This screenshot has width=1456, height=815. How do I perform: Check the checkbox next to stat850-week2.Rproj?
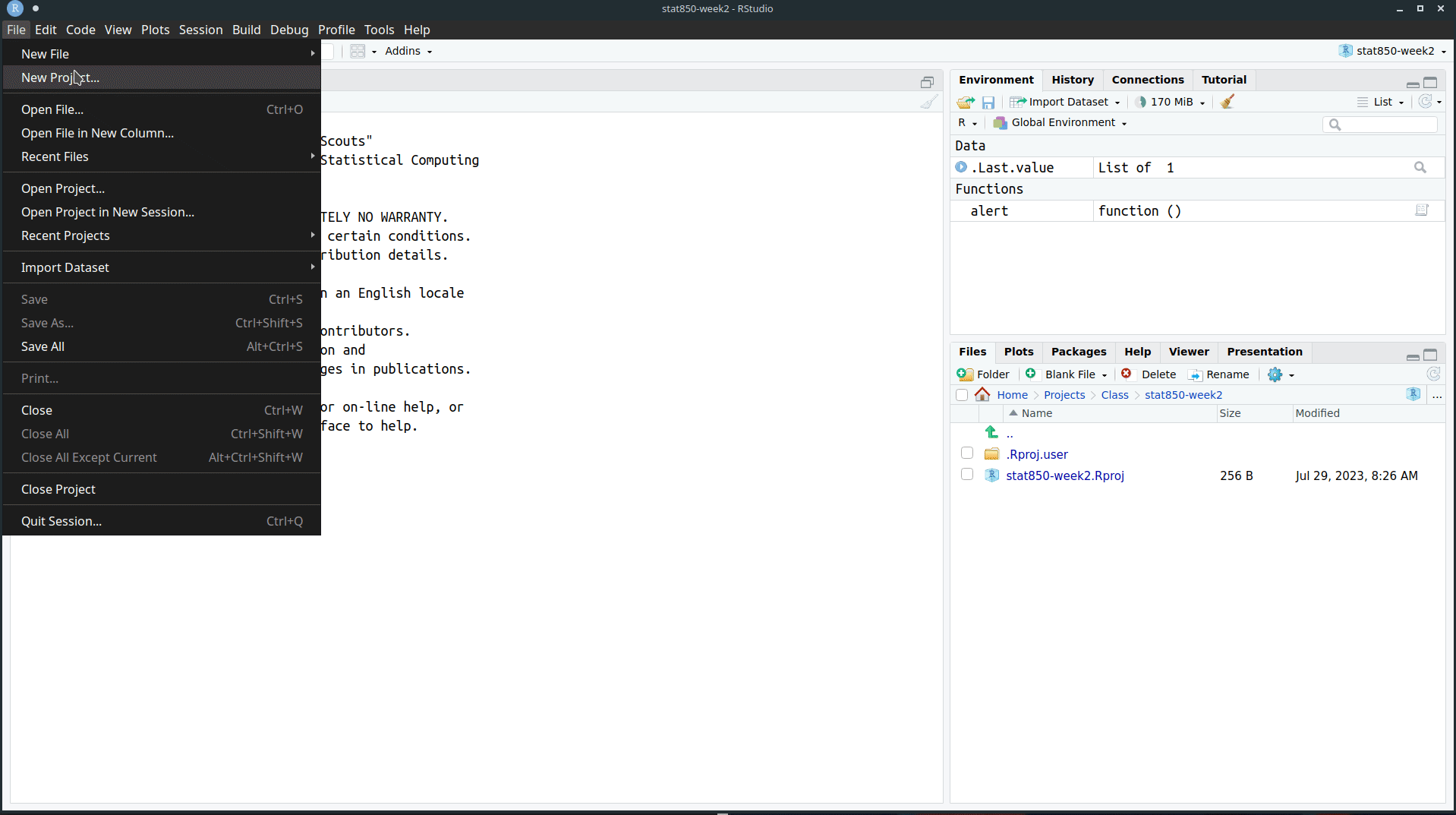[x=966, y=474]
